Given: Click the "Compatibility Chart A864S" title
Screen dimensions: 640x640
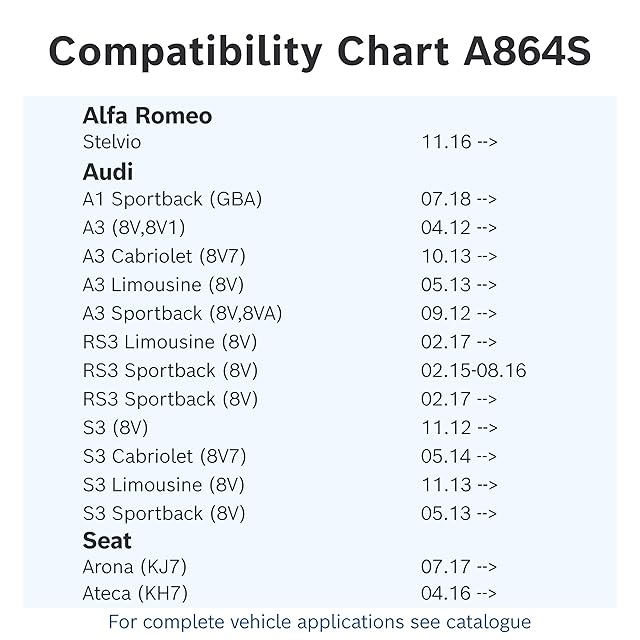Looking at the screenshot, I should point(319,50).
